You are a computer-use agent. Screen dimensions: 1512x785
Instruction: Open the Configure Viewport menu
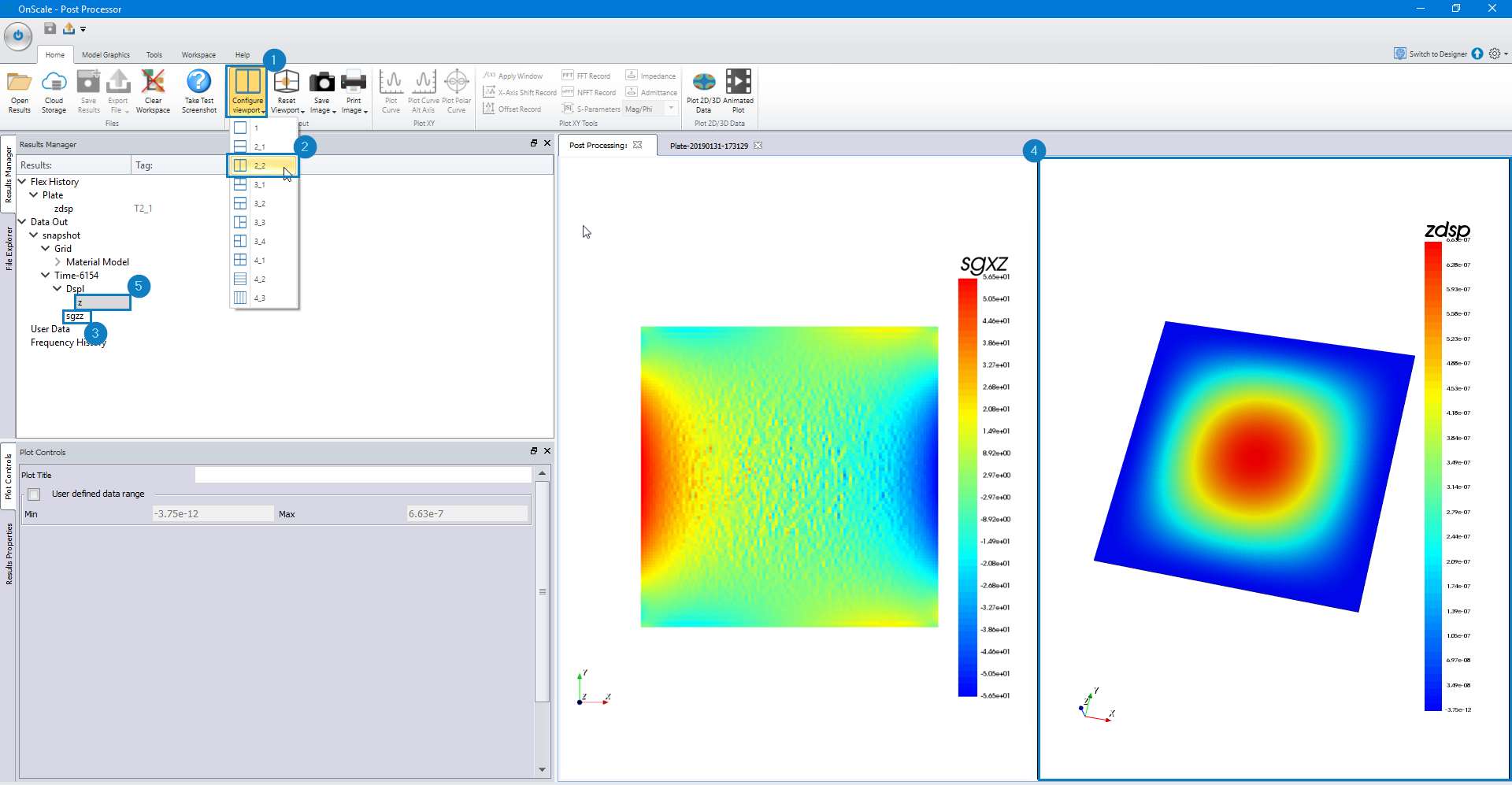(247, 91)
